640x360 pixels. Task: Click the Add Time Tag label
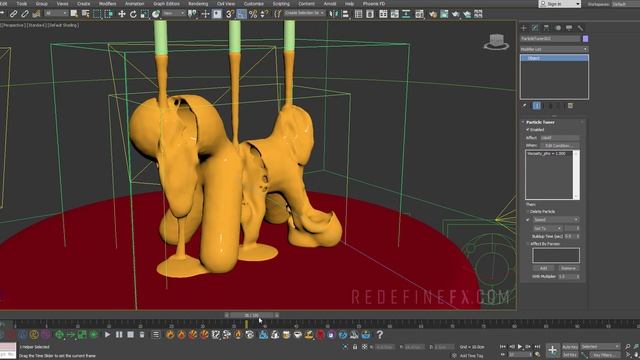[471, 356]
